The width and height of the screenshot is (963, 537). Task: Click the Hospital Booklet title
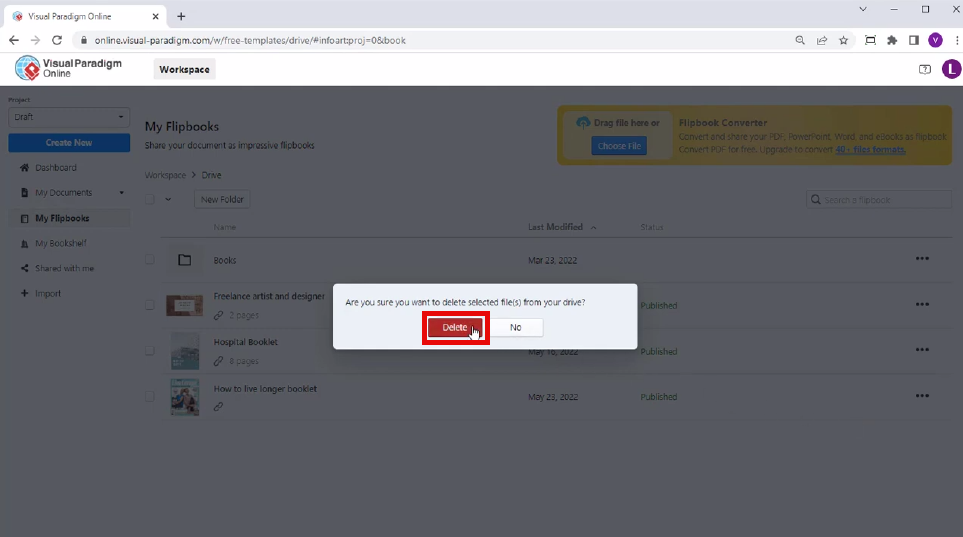(246, 342)
